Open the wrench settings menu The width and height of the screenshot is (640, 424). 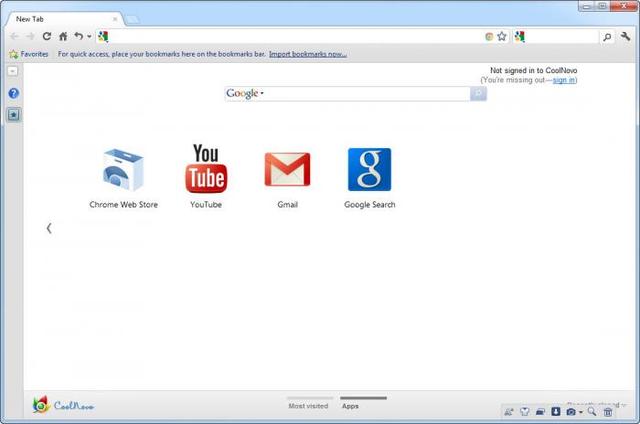click(625, 36)
